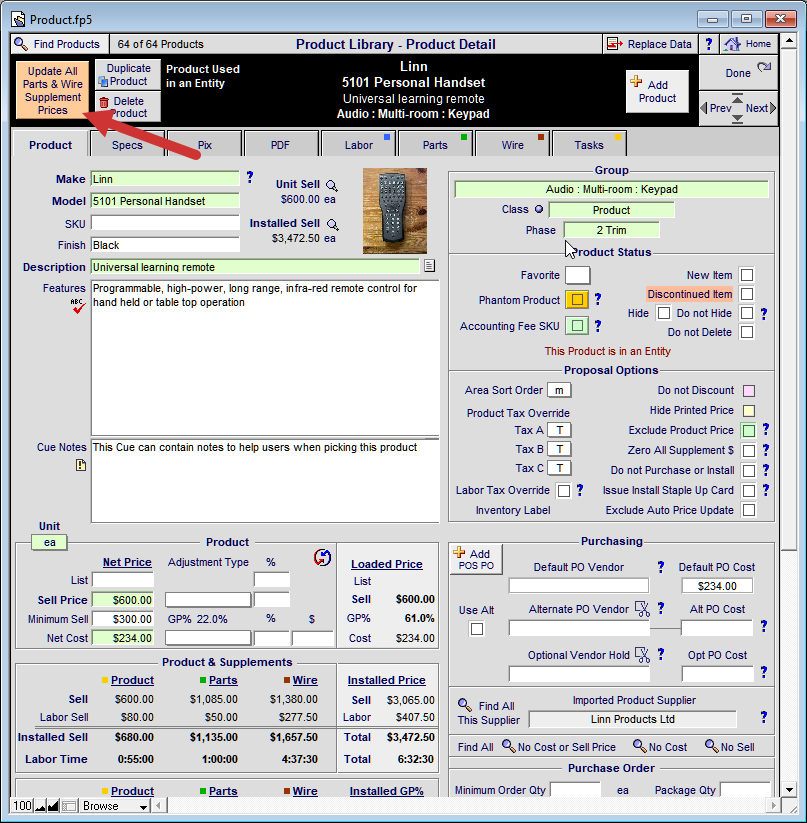Mark product as Discontinued Item

pos(747,294)
